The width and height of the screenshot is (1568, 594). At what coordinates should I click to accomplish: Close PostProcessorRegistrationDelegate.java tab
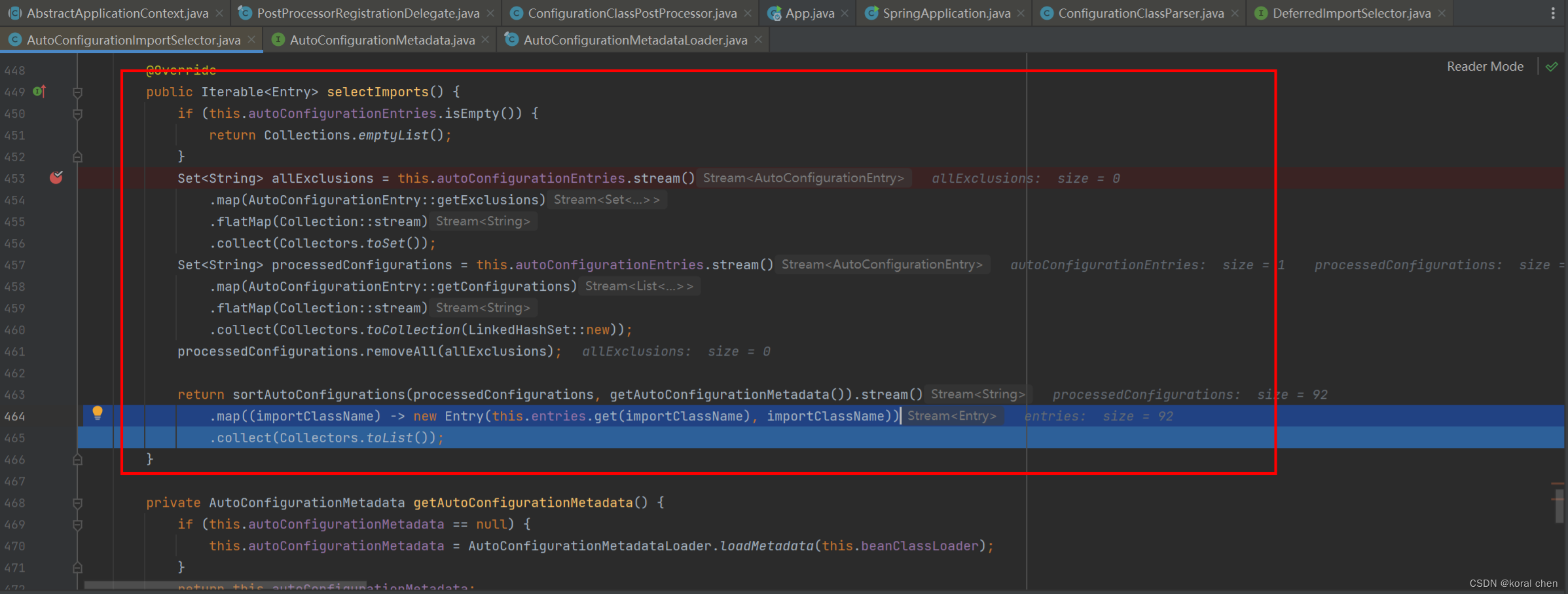pyautogui.click(x=490, y=13)
